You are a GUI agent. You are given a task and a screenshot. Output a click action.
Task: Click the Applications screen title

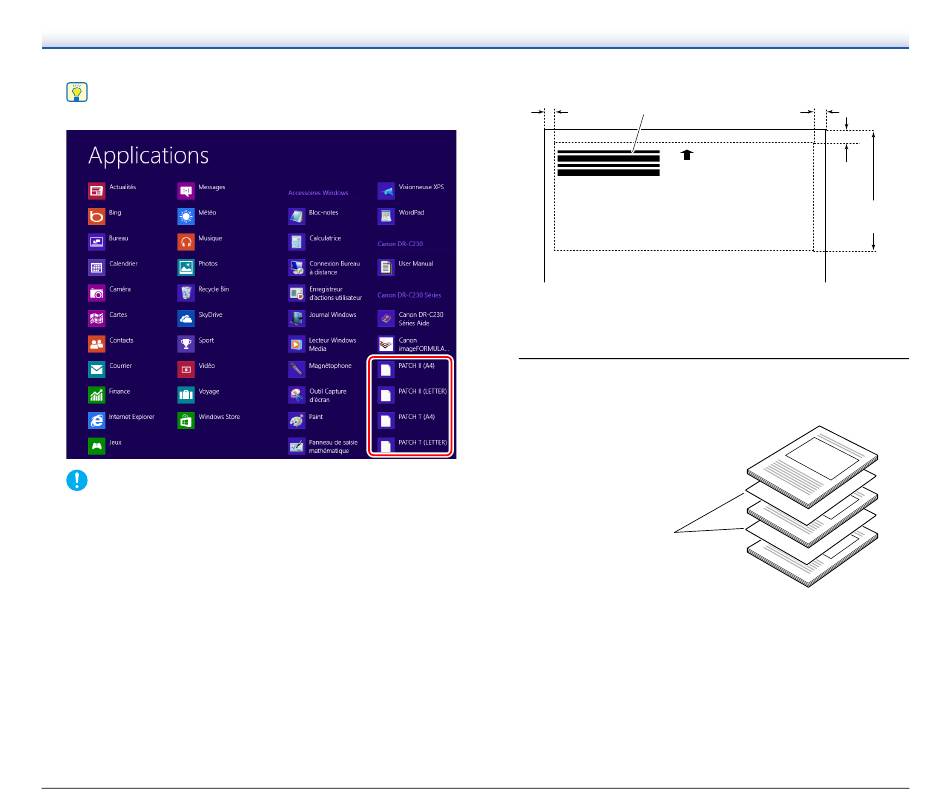coord(148,156)
